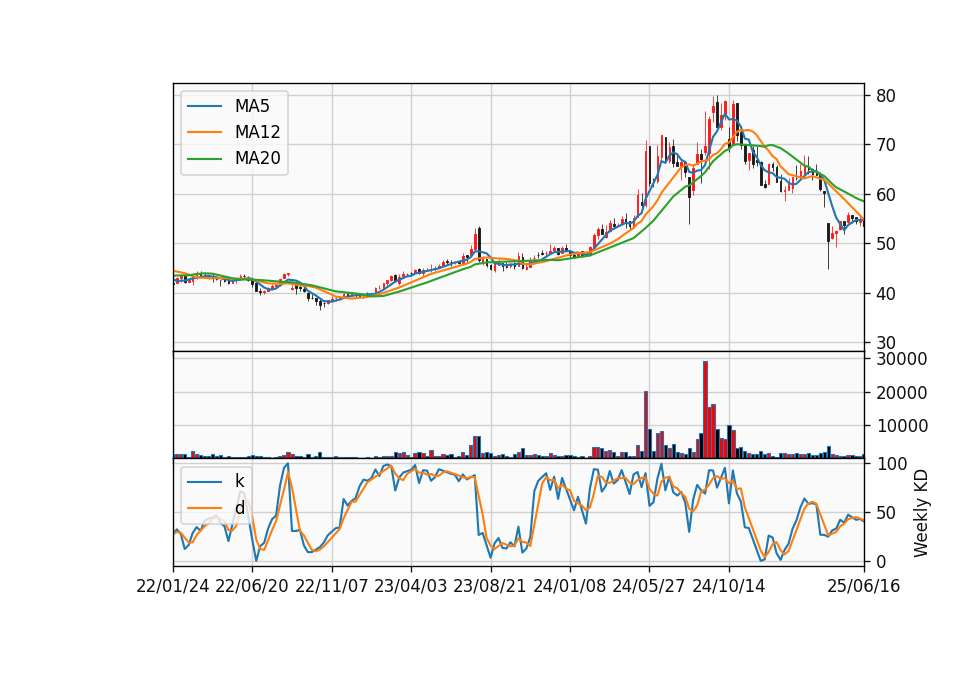Click the 22/11/07 date tick label
This screenshot has height=690, width=960.
(332, 586)
